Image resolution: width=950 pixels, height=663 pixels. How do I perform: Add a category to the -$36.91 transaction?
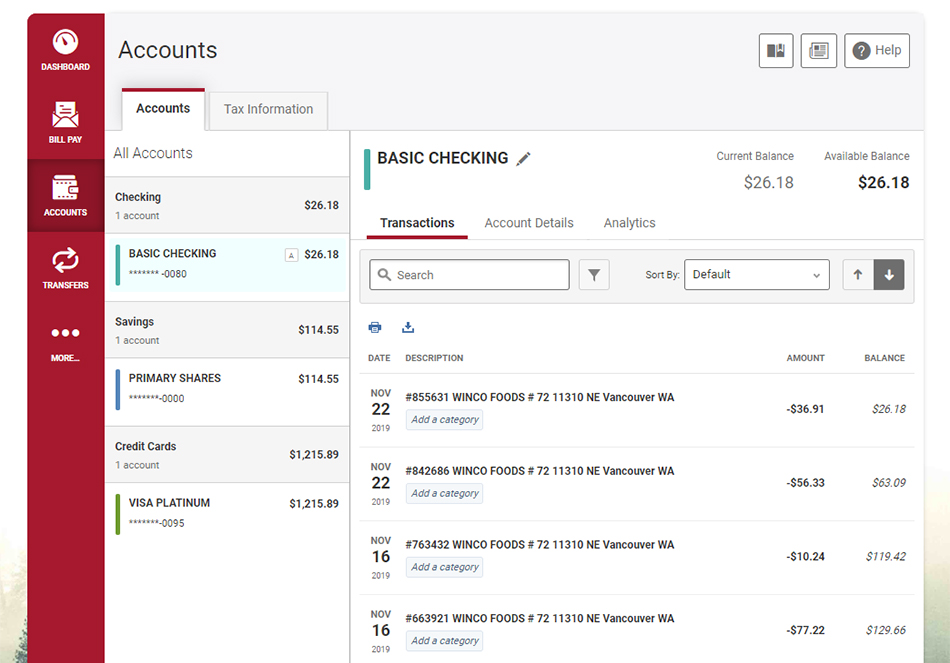tap(445, 419)
